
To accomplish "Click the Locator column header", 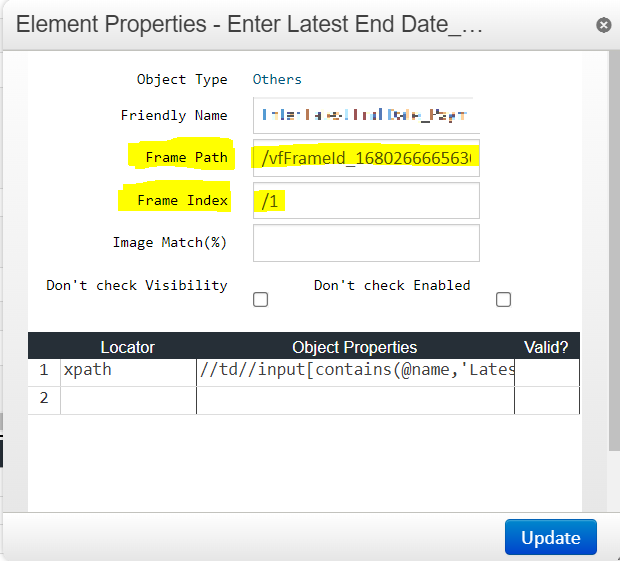I will click(x=127, y=347).
